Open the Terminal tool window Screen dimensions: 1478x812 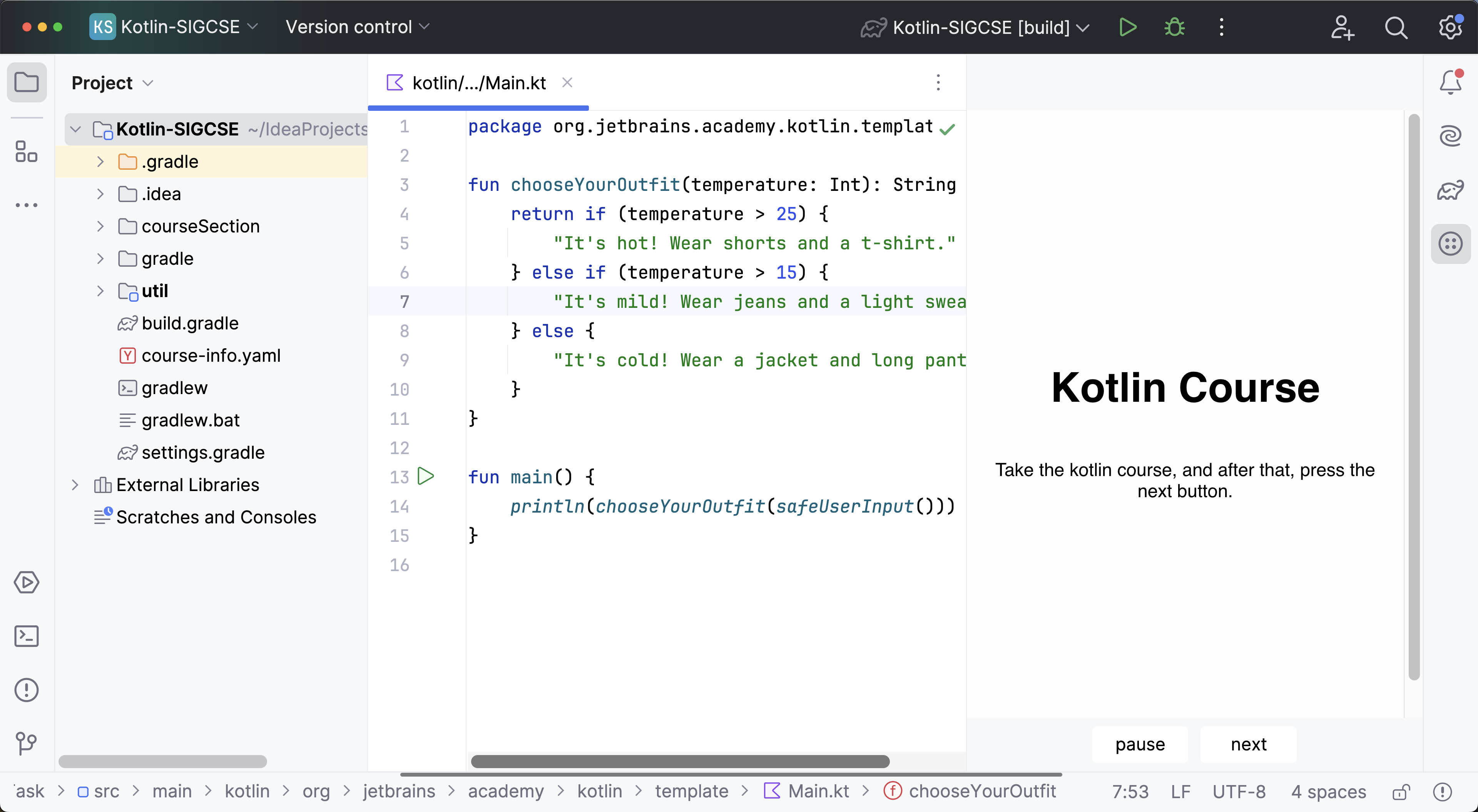pyautogui.click(x=27, y=636)
